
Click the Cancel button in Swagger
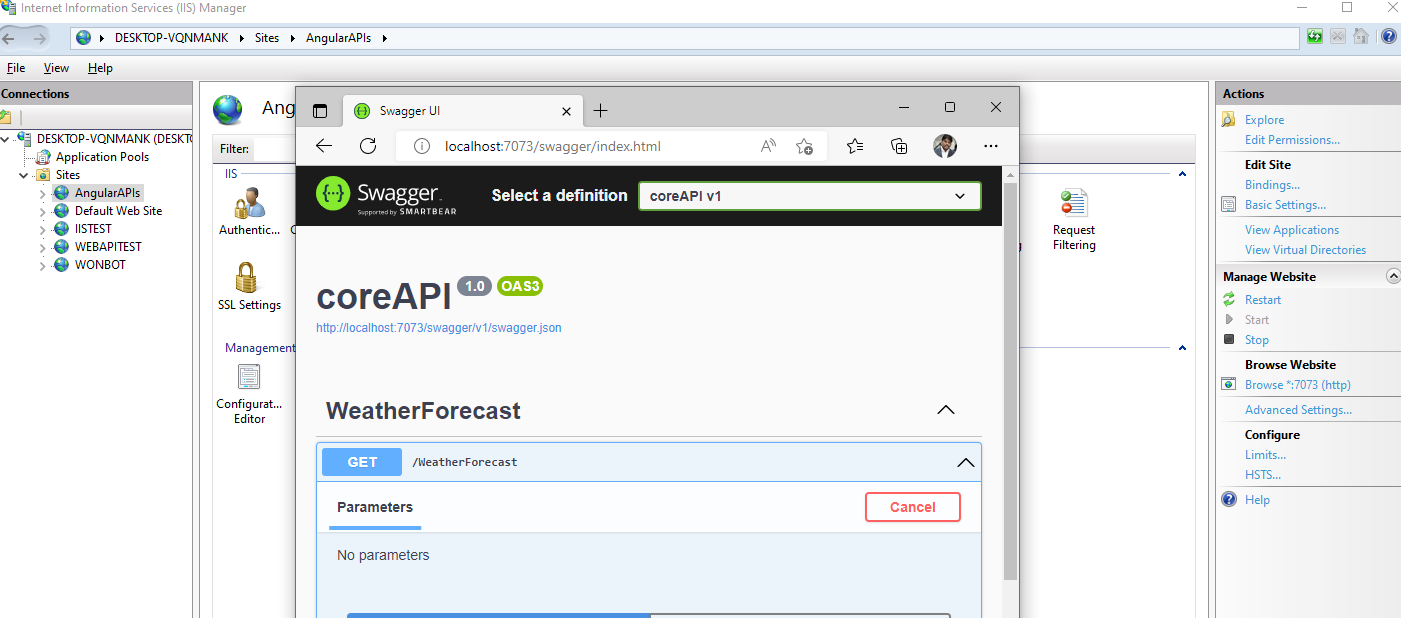[x=912, y=507]
